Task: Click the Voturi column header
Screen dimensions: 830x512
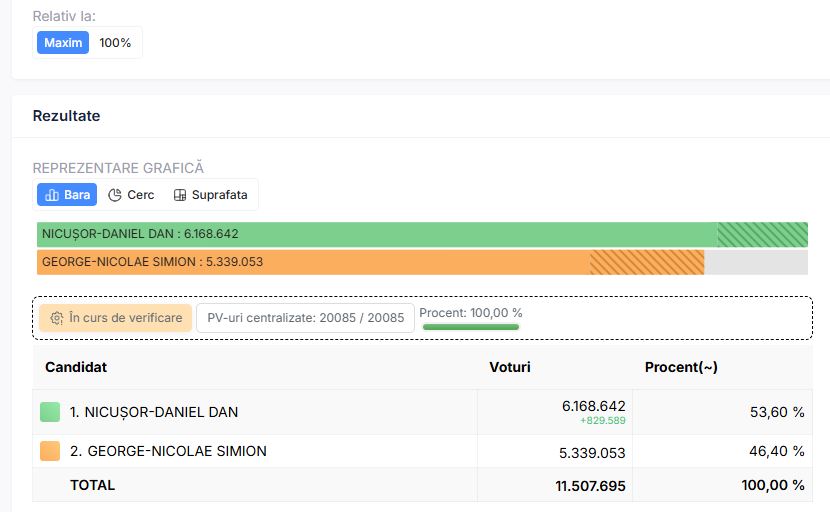Action: click(x=510, y=367)
